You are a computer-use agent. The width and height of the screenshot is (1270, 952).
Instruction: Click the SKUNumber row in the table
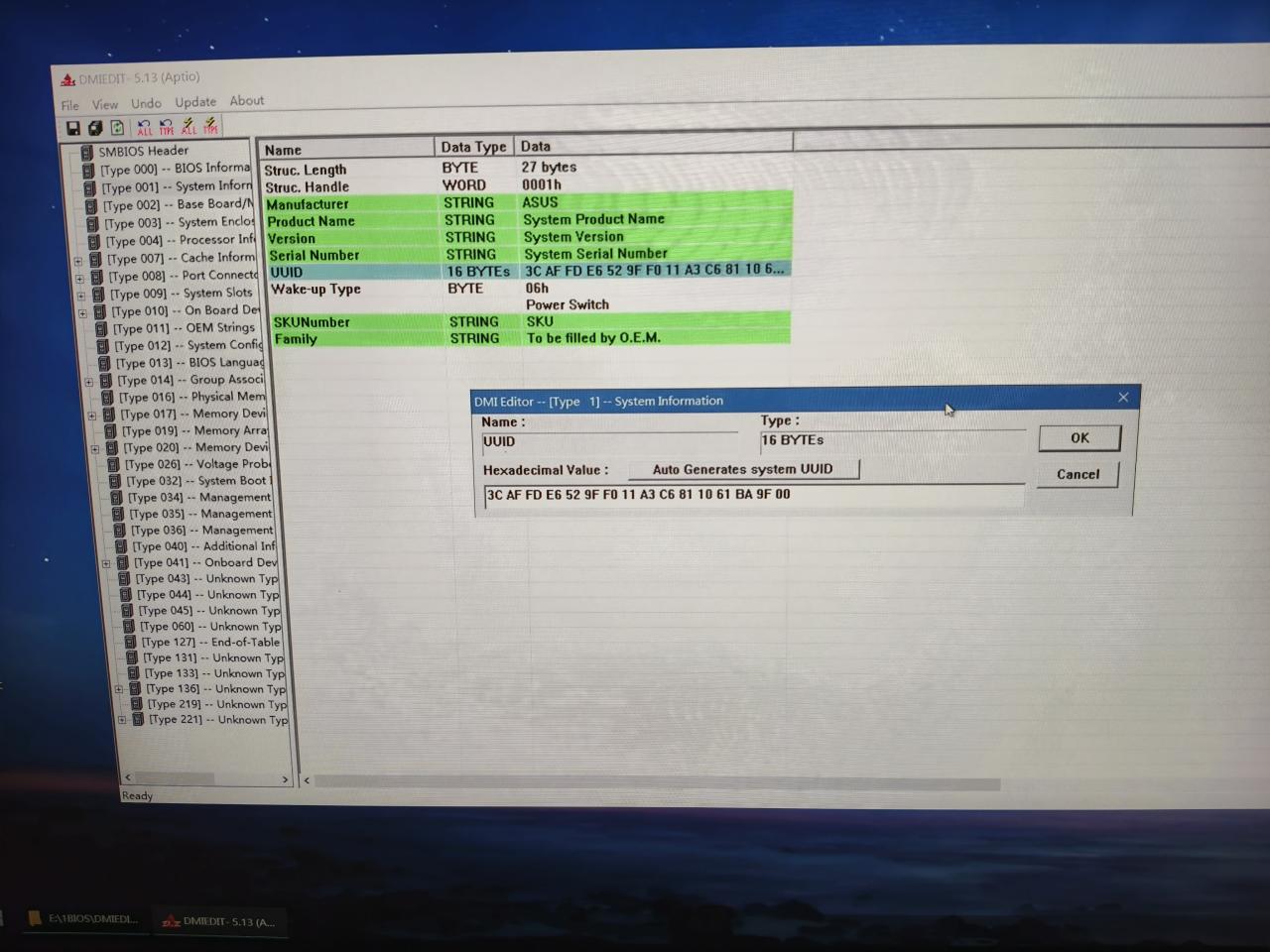[x=530, y=322]
